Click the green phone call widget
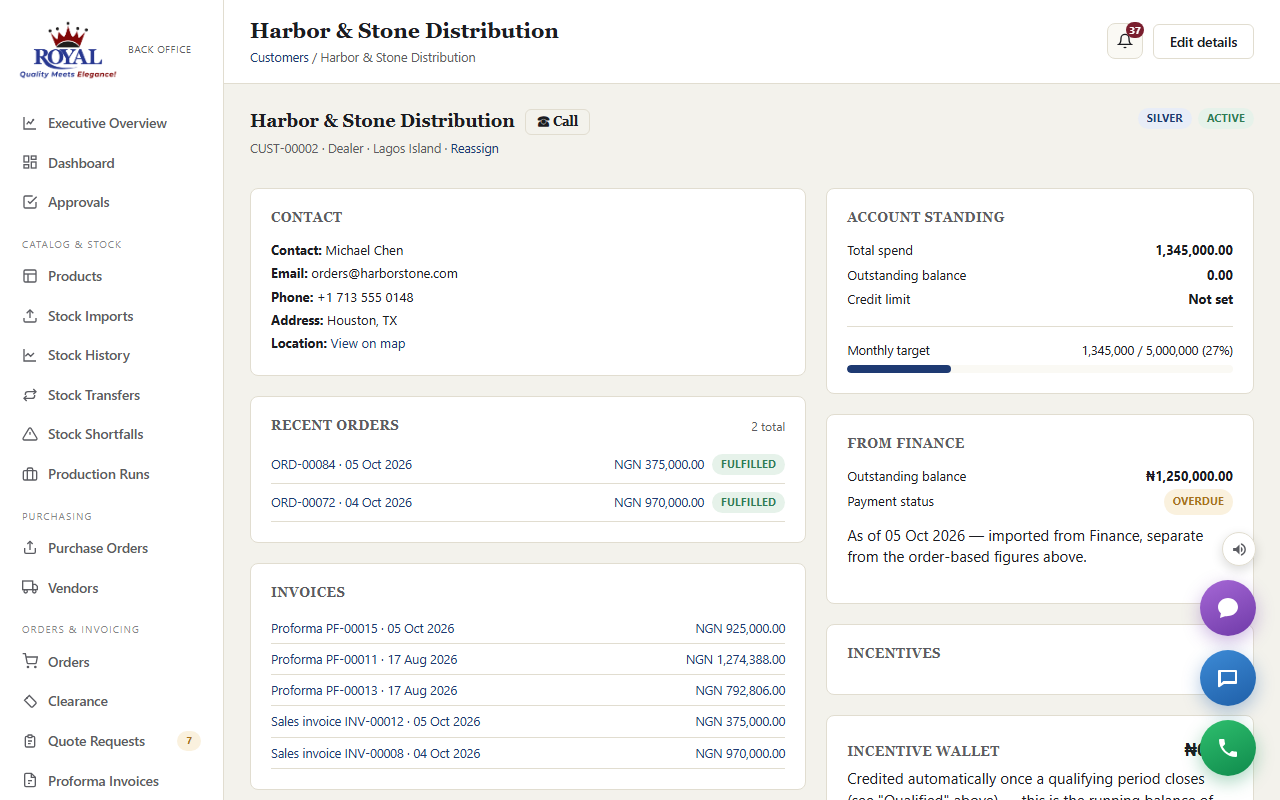Screen dimensions: 1280x800 click(x=1228, y=748)
